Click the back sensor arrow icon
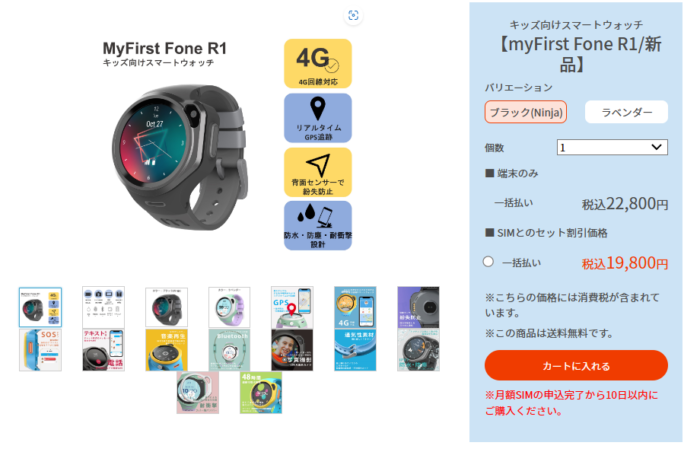The width and height of the screenshot is (700, 452). [x=318, y=164]
